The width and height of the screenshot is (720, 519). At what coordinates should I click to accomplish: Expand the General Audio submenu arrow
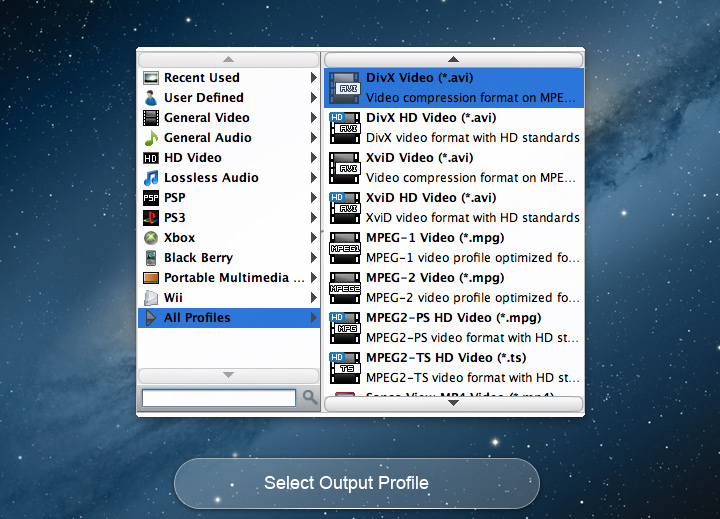coord(314,138)
